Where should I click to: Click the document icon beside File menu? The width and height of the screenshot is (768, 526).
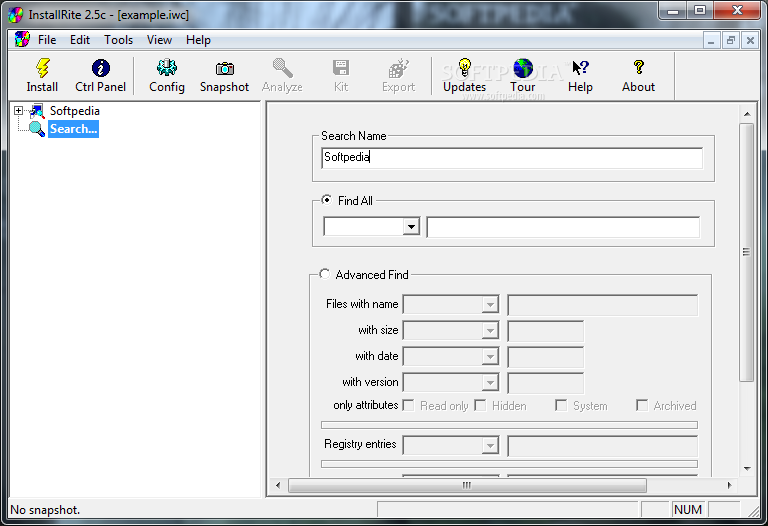tap(22, 39)
